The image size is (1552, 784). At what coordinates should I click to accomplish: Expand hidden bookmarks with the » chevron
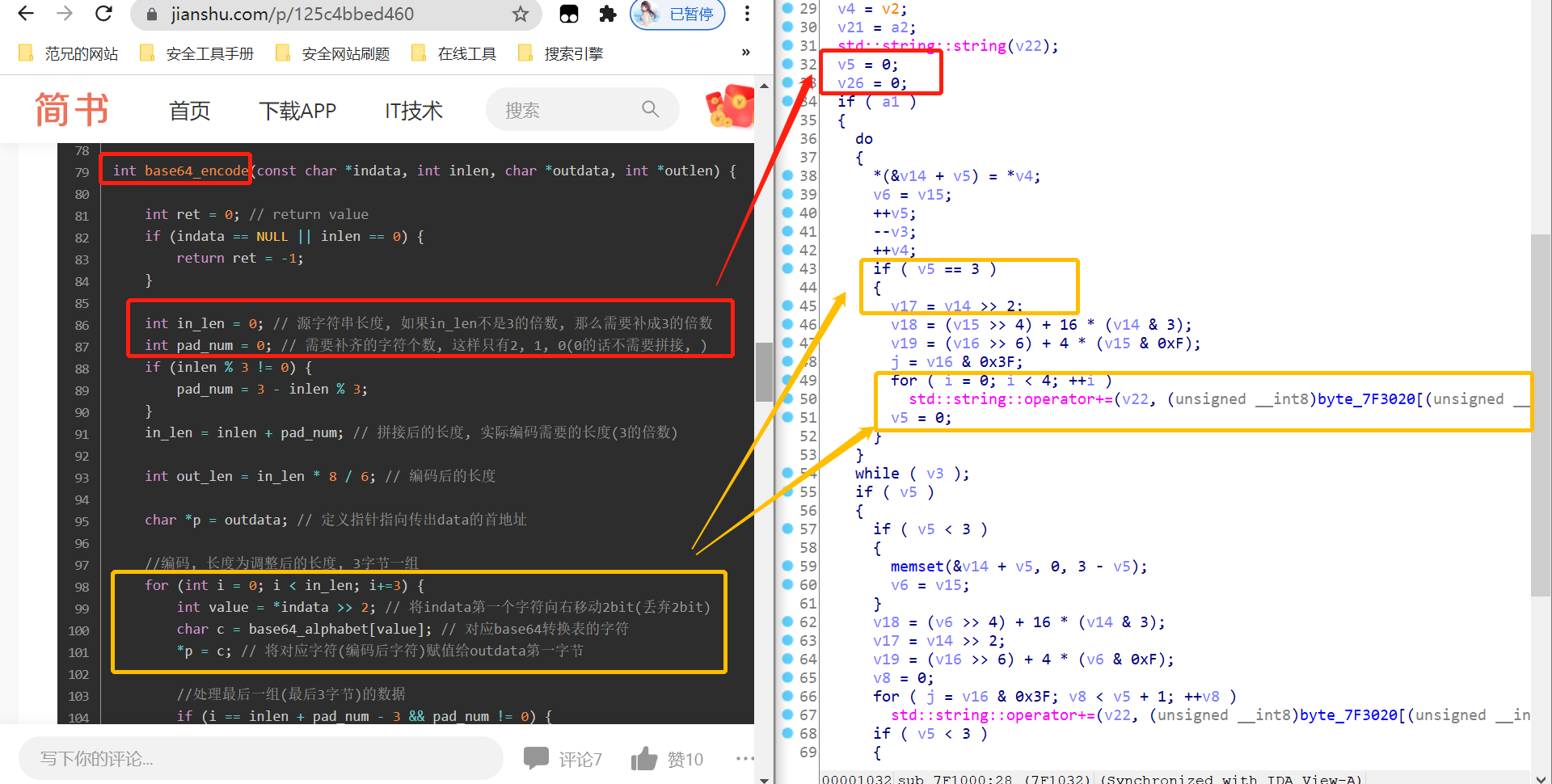click(x=744, y=53)
